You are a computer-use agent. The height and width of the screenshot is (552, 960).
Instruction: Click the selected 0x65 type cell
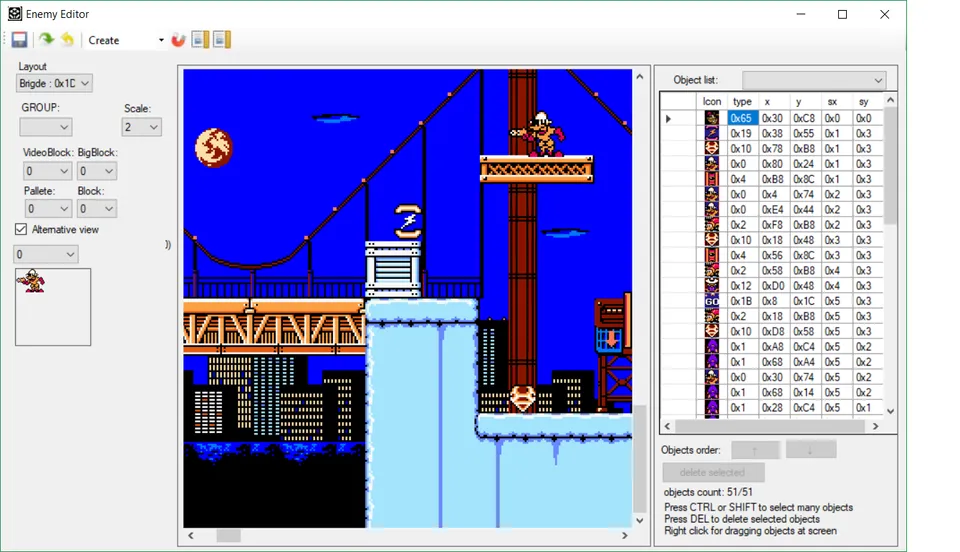tap(742, 118)
